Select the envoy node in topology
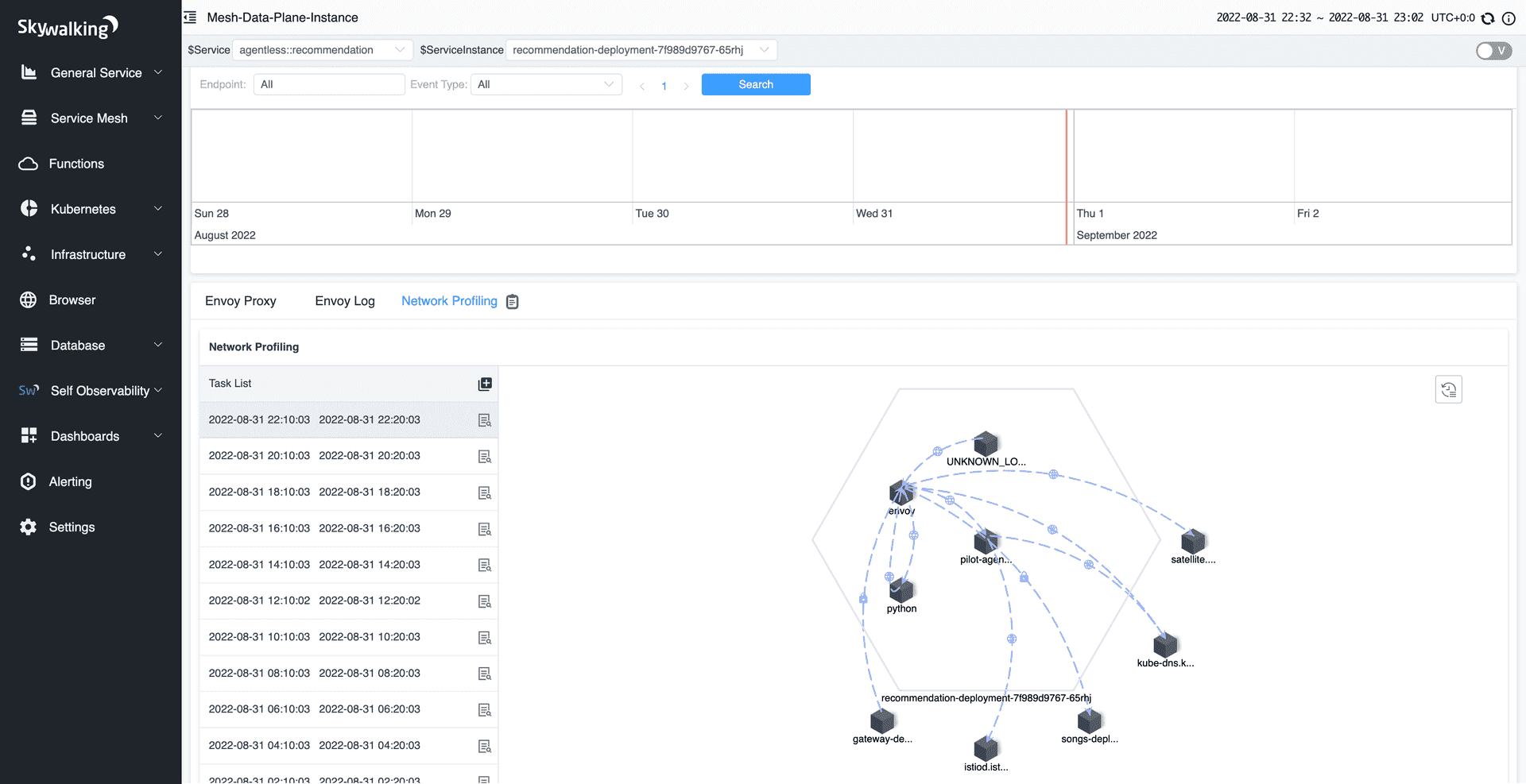The image size is (1526, 784). click(x=901, y=492)
